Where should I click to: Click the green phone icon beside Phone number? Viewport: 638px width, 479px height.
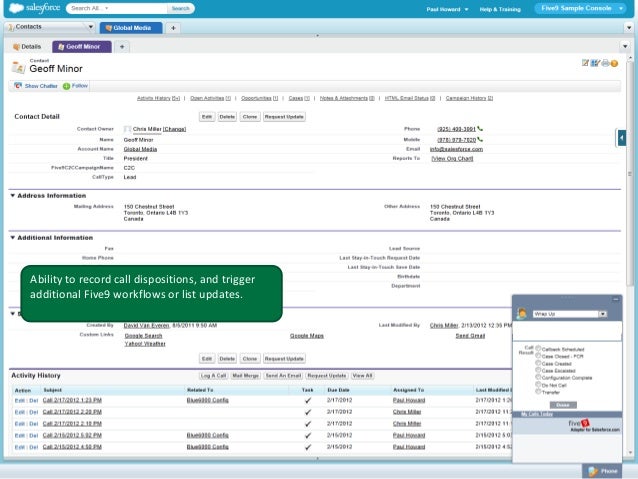pyautogui.click(x=480, y=129)
